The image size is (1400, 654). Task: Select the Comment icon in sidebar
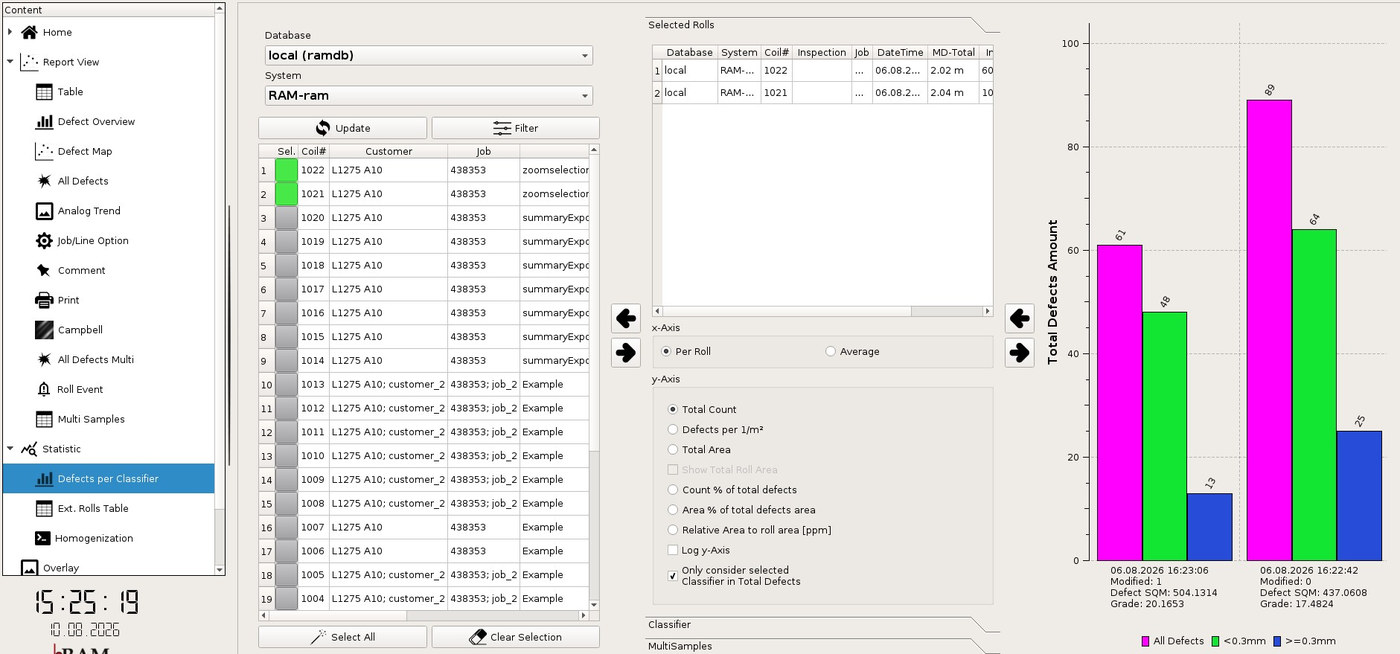click(44, 270)
